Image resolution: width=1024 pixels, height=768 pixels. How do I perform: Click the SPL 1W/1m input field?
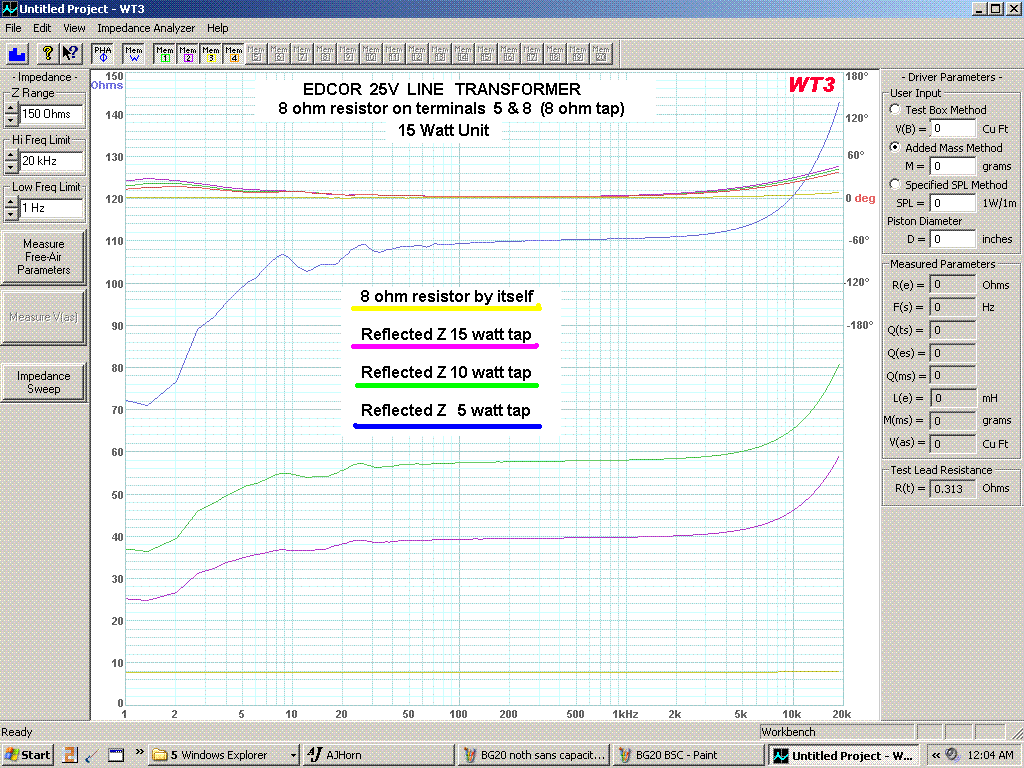[953, 203]
